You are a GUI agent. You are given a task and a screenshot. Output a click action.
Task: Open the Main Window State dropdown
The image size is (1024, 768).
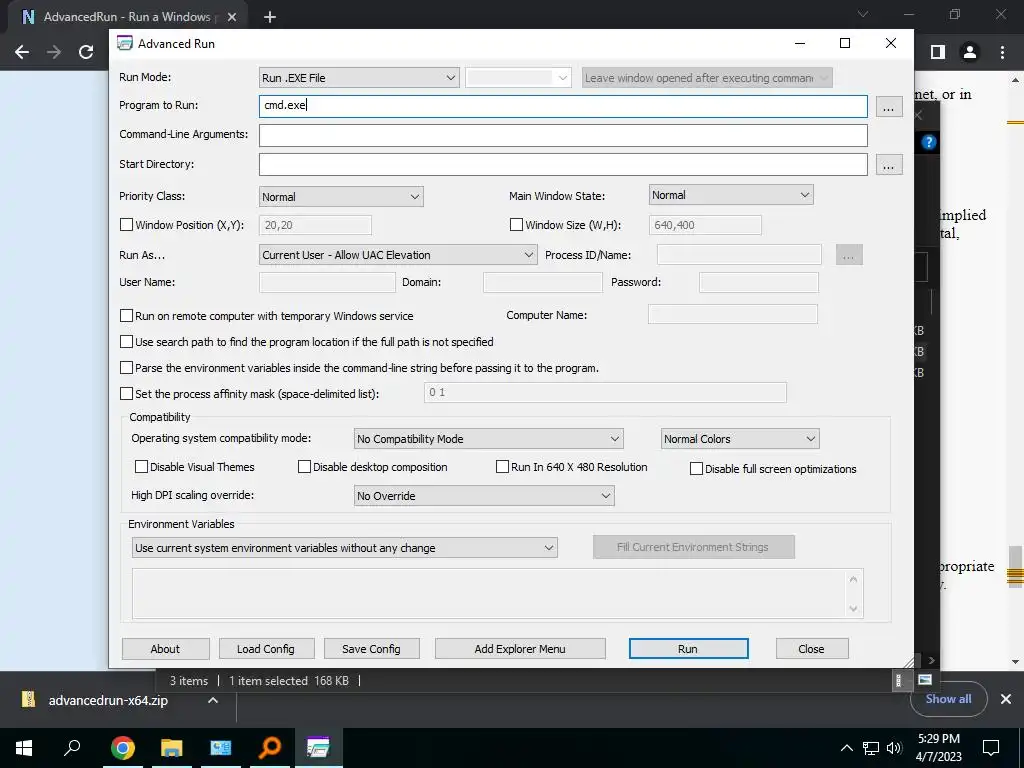click(731, 195)
